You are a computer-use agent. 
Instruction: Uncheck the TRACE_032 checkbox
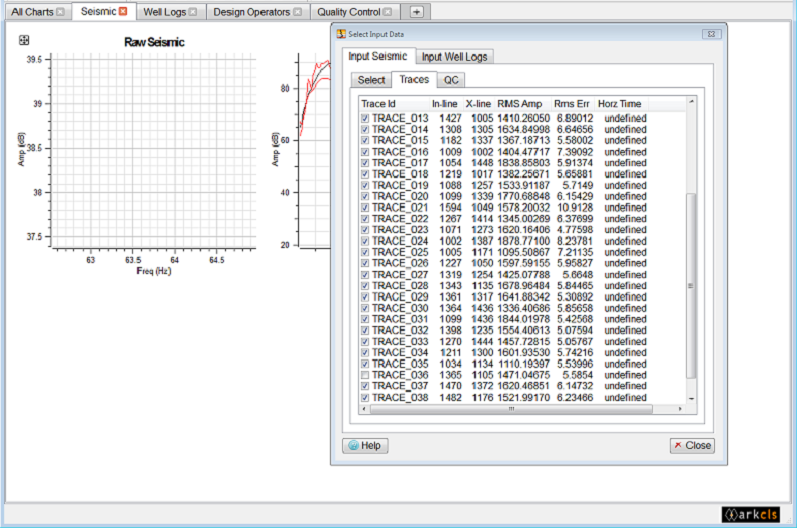click(365, 331)
